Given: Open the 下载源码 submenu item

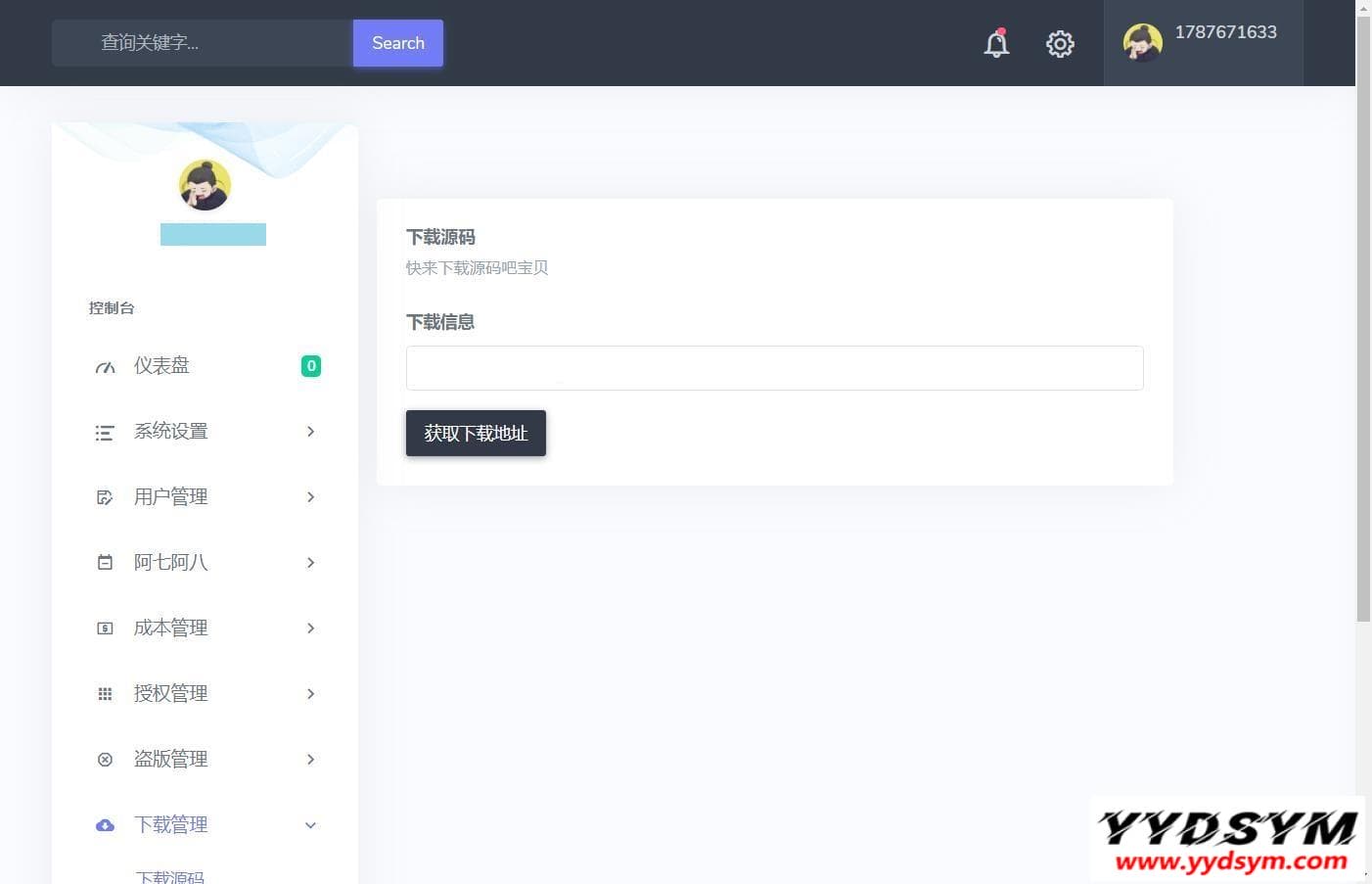Looking at the screenshot, I should (170, 876).
